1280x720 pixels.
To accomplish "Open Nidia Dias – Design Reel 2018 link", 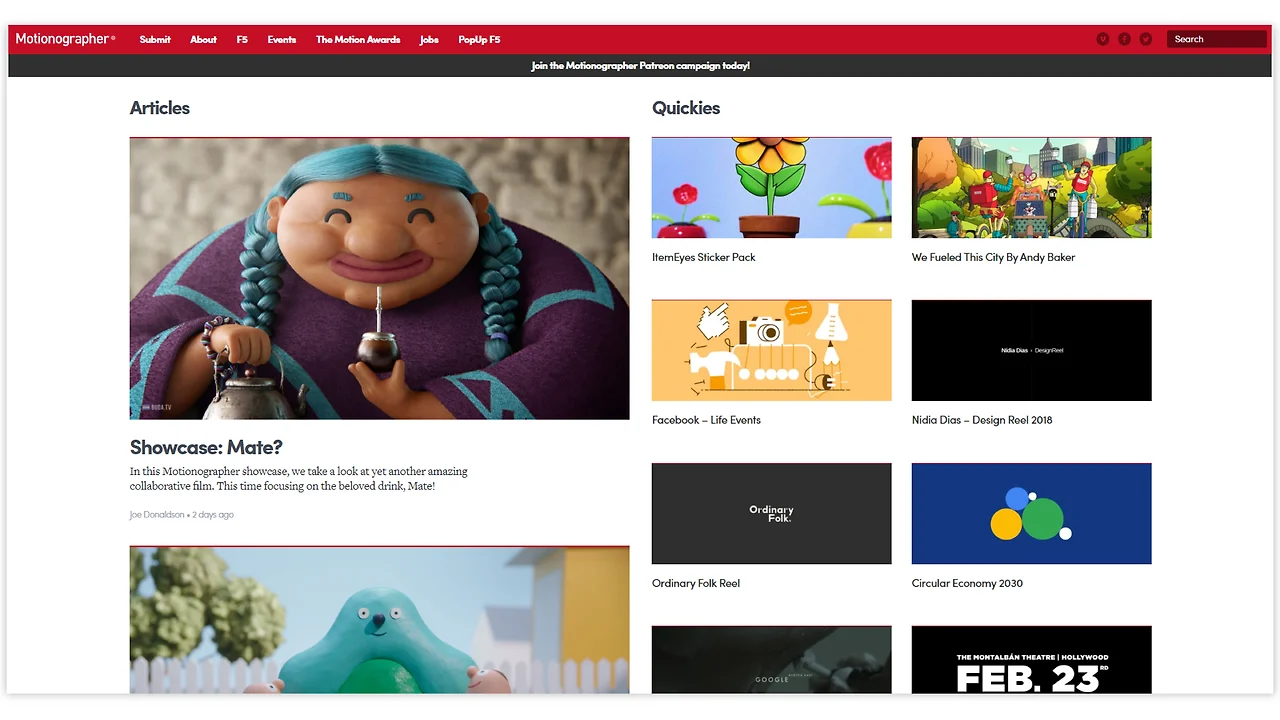I will [982, 420].
